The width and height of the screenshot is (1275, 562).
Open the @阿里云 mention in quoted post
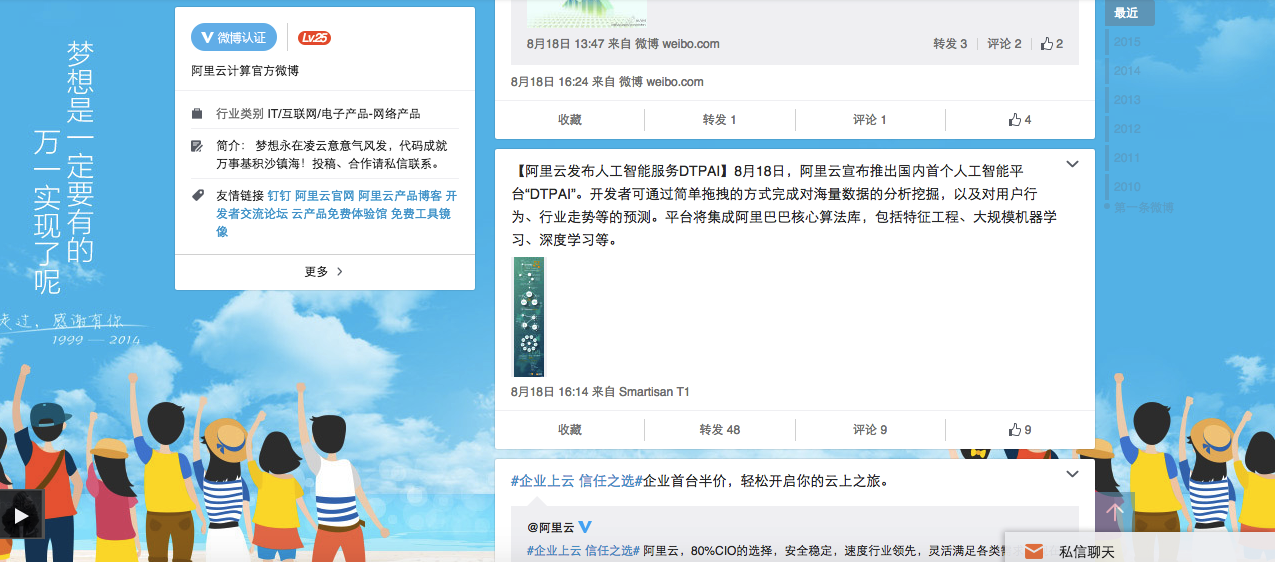point(551,527)
